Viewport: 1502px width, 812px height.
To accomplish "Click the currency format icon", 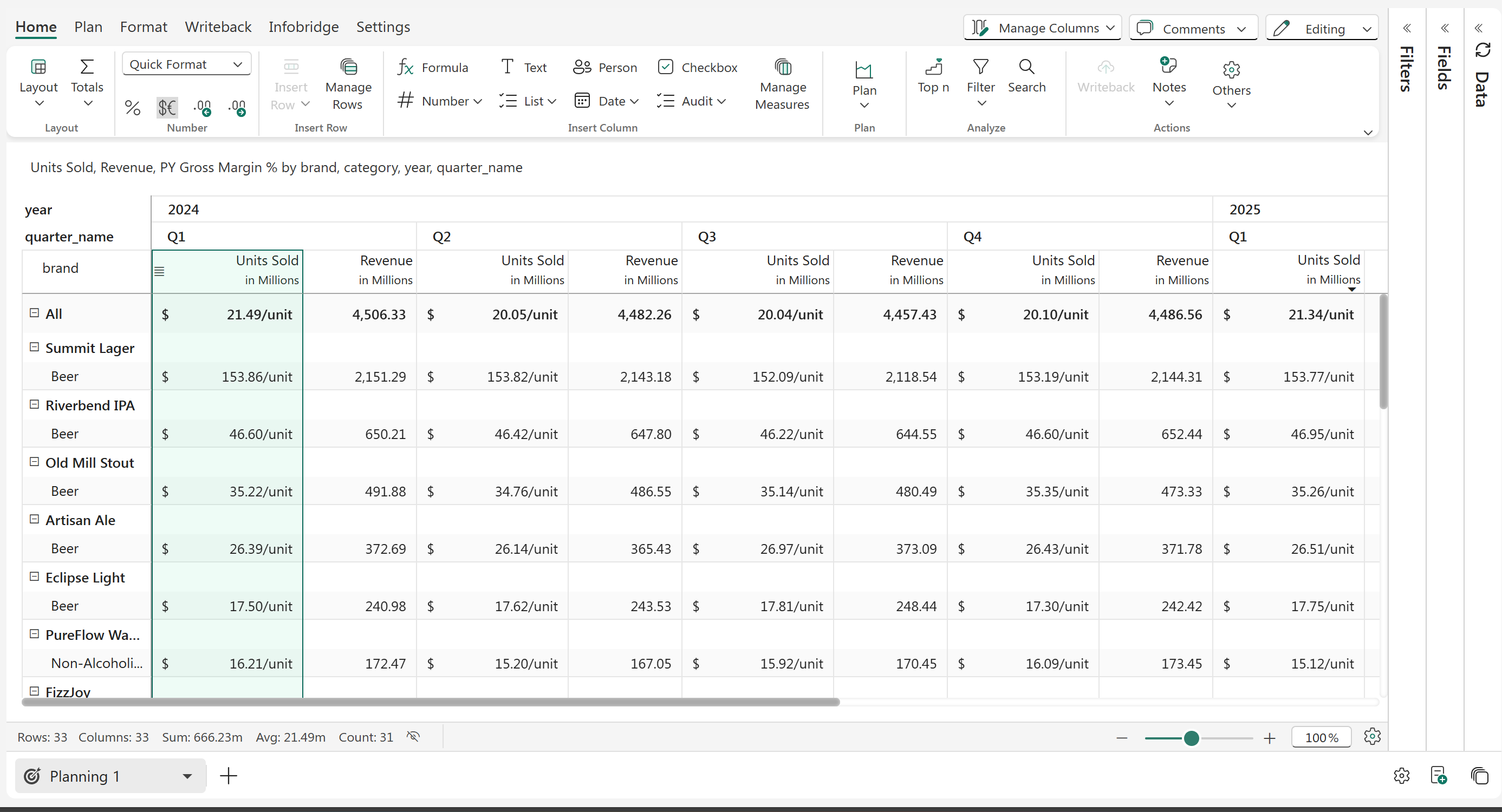I will pyautogui.click(x=167, y=107).
